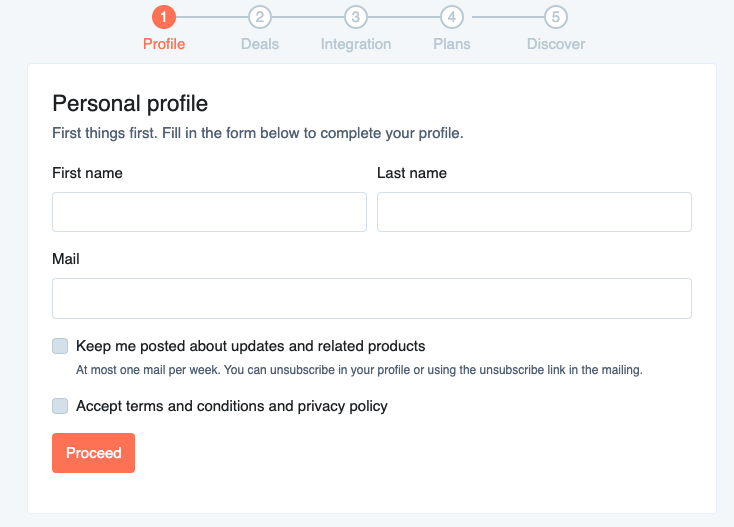
Task: Click the 'Mail' field label
Action: point(66,259)
